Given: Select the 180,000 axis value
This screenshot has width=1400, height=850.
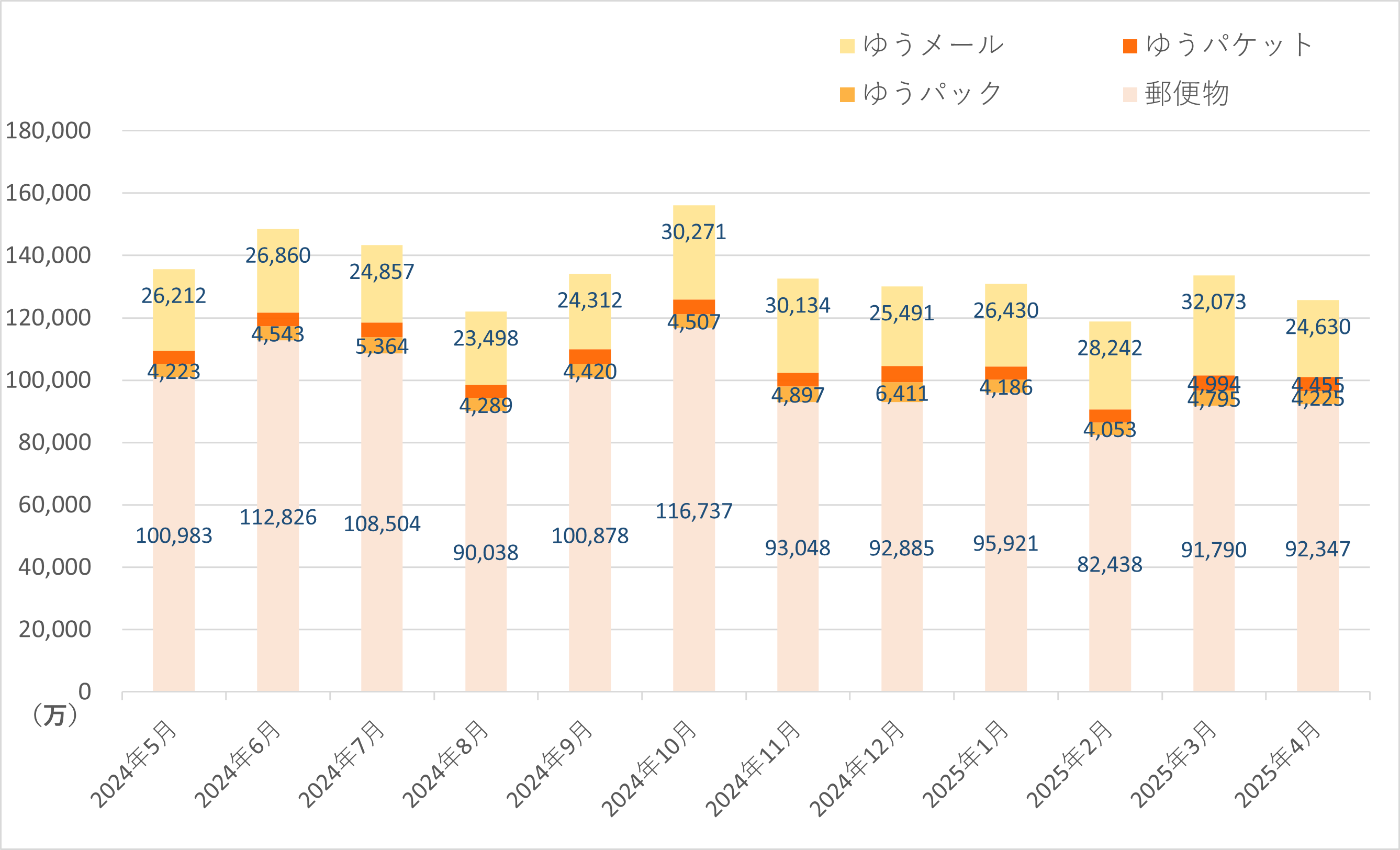Looking at the screenshot, I should (48, 131).
